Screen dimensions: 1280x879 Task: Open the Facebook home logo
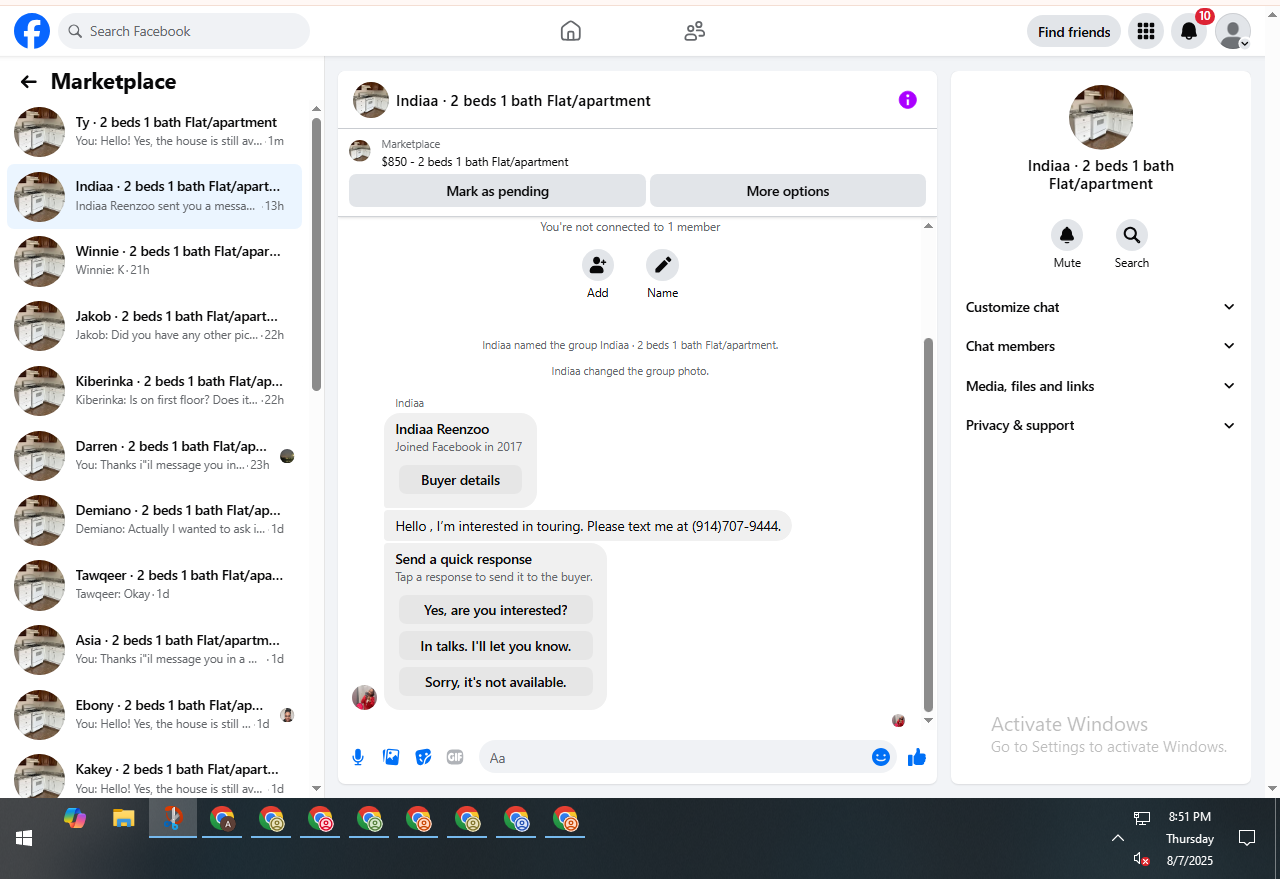click(32, 31)
